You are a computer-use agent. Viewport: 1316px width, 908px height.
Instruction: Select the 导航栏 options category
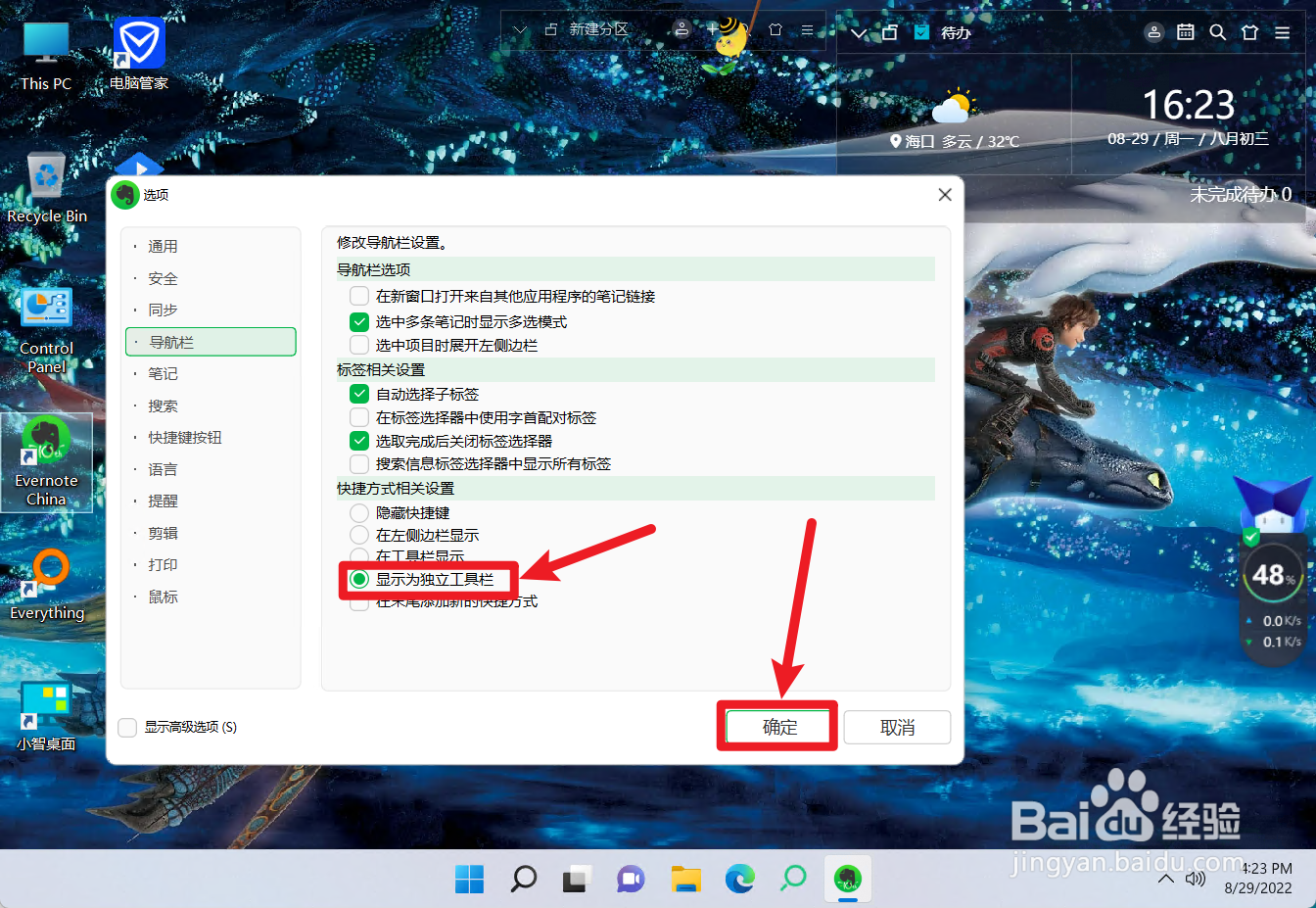click(x=211, y=342)
